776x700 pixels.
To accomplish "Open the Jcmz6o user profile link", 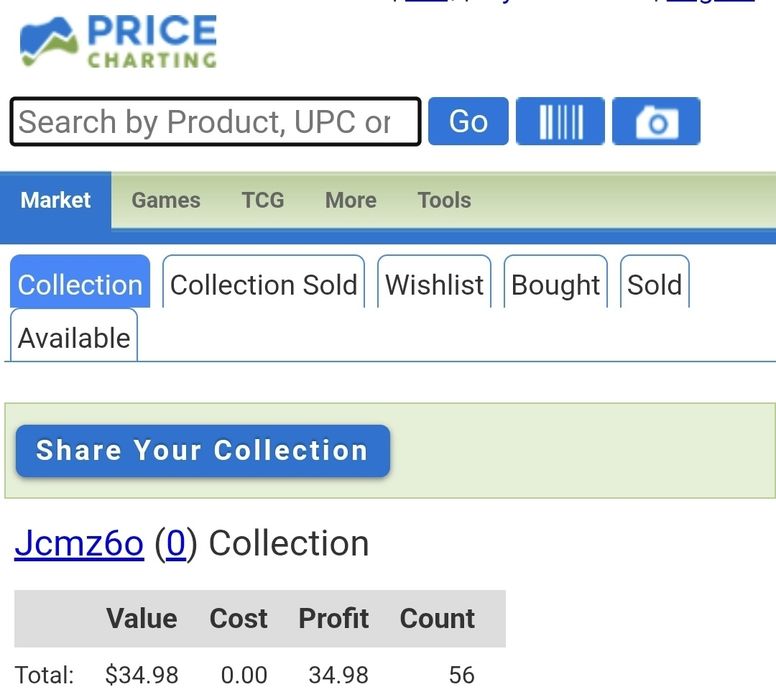I will point(79,544).
